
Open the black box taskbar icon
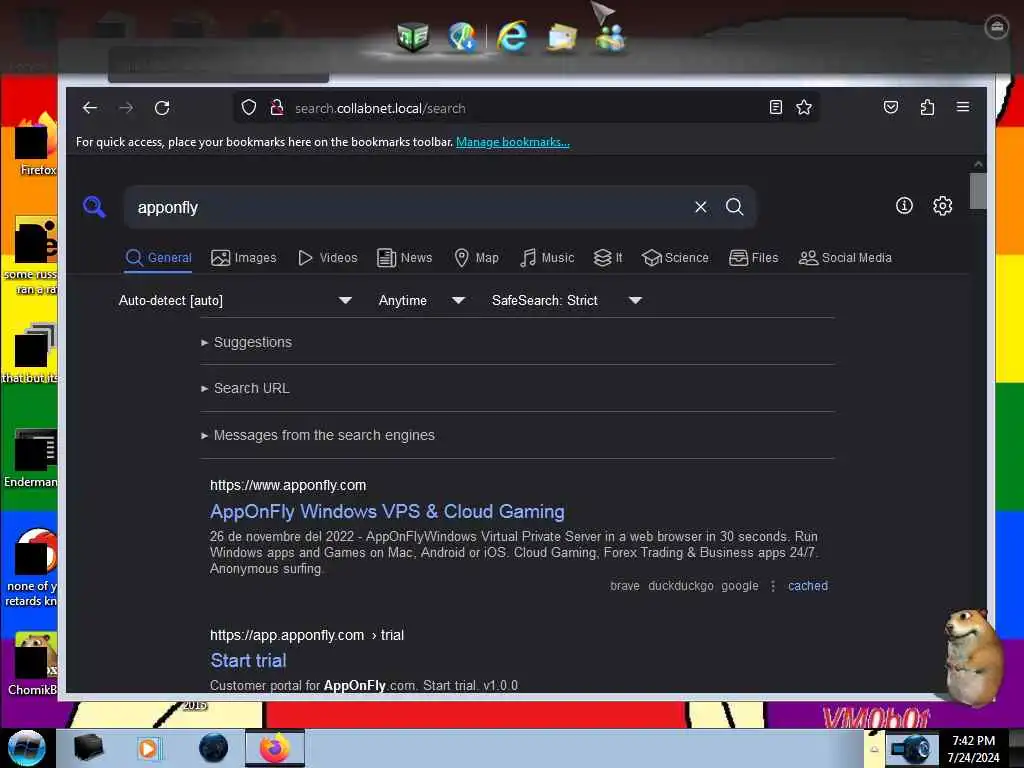88,748
